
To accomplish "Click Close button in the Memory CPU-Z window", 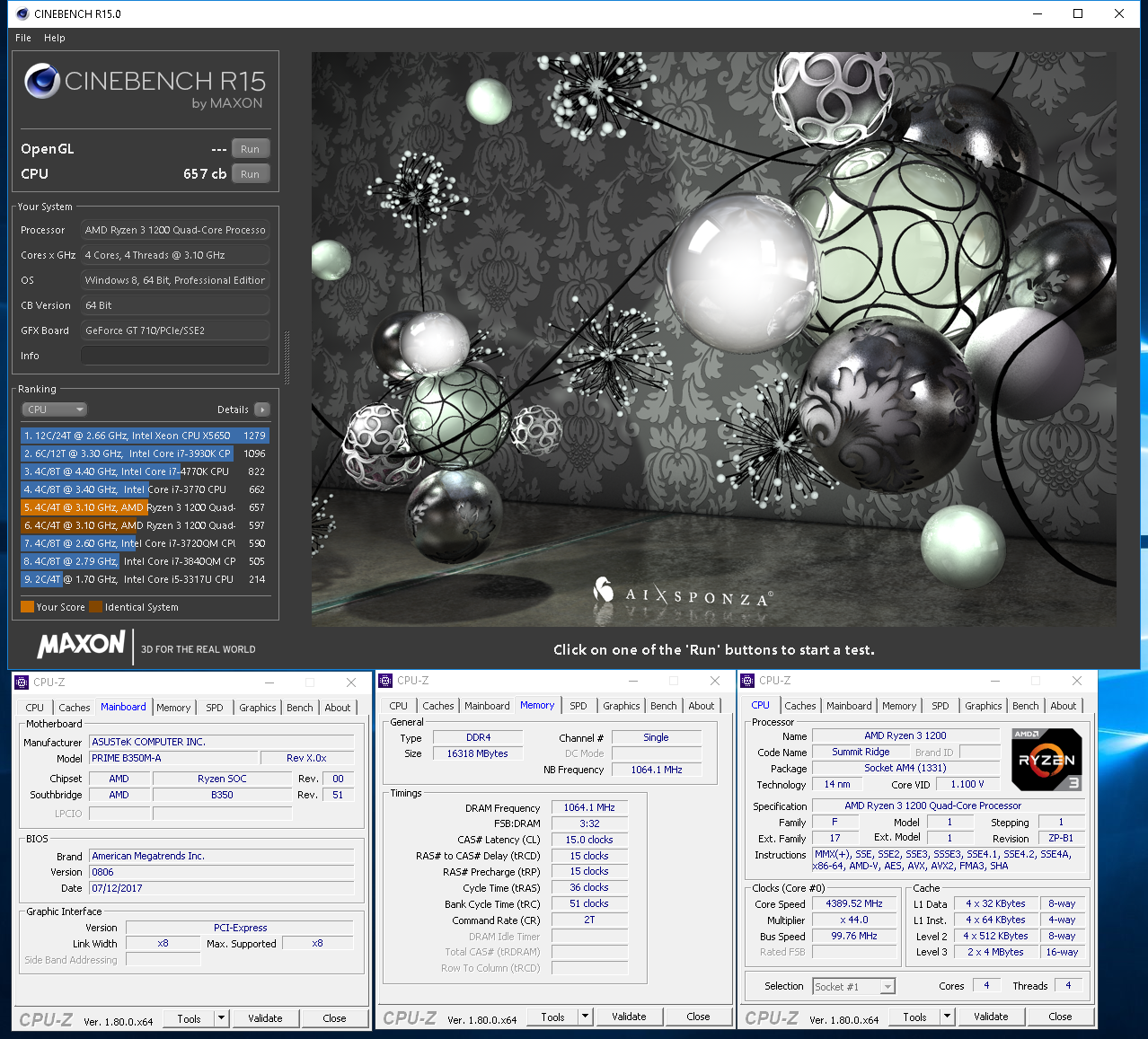I will tap(698, 1017).
